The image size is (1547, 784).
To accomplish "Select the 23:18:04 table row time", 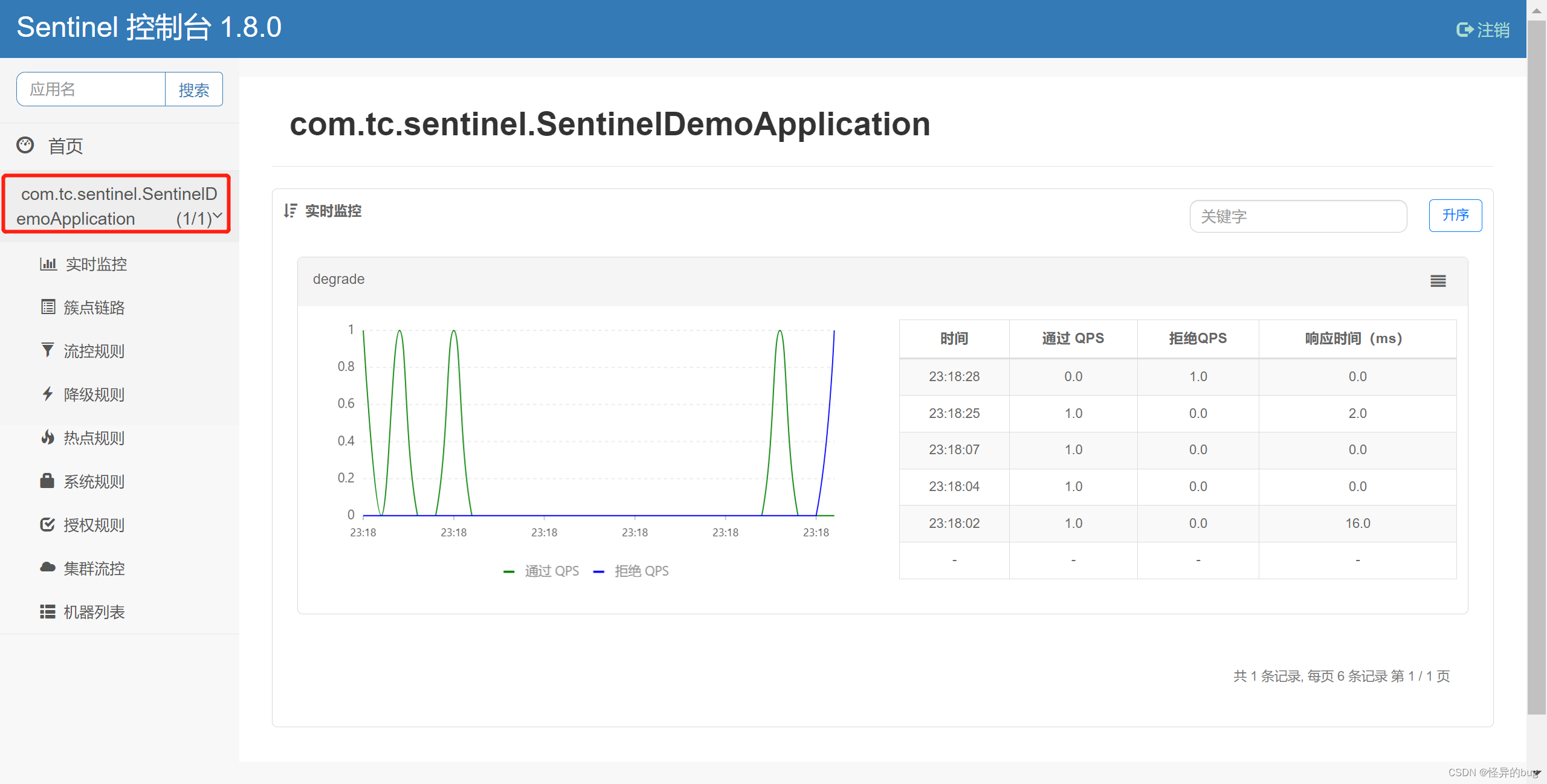I will click(954, 486).
